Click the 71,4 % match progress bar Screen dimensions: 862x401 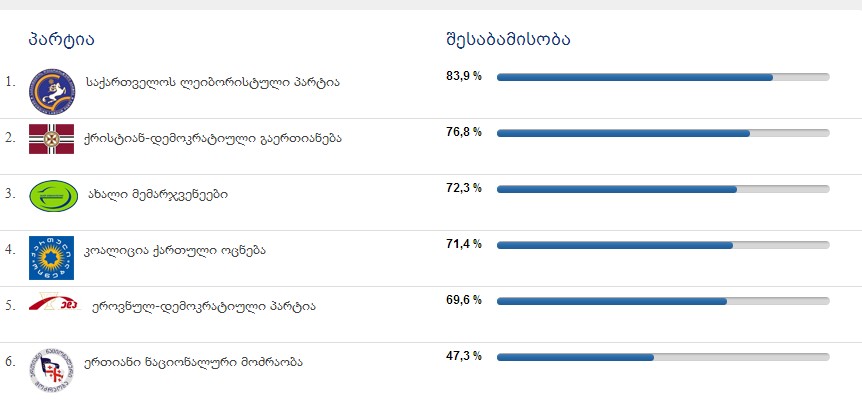[x=662, y=245]
